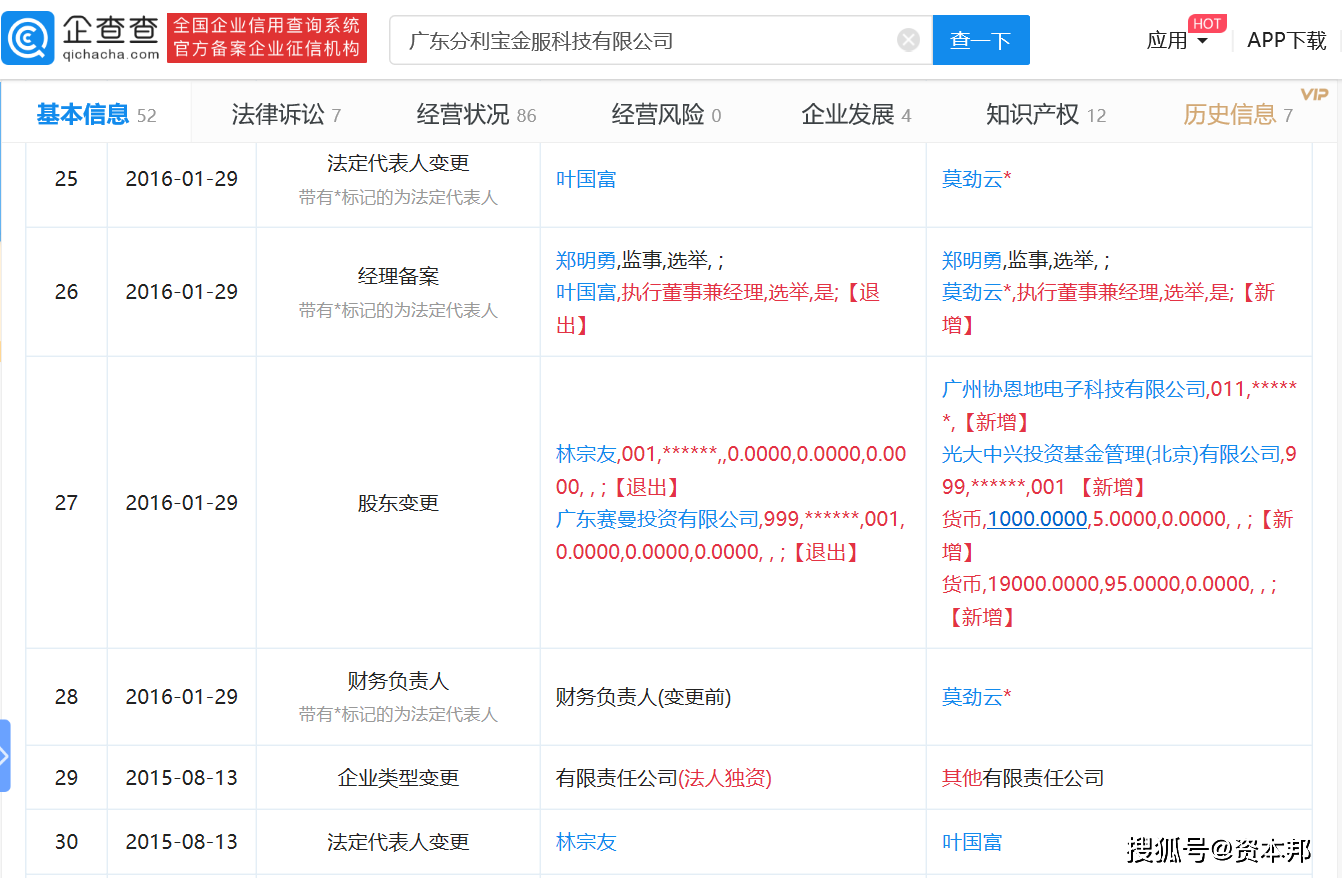Open the APP下载 link

coord(1287,40)
